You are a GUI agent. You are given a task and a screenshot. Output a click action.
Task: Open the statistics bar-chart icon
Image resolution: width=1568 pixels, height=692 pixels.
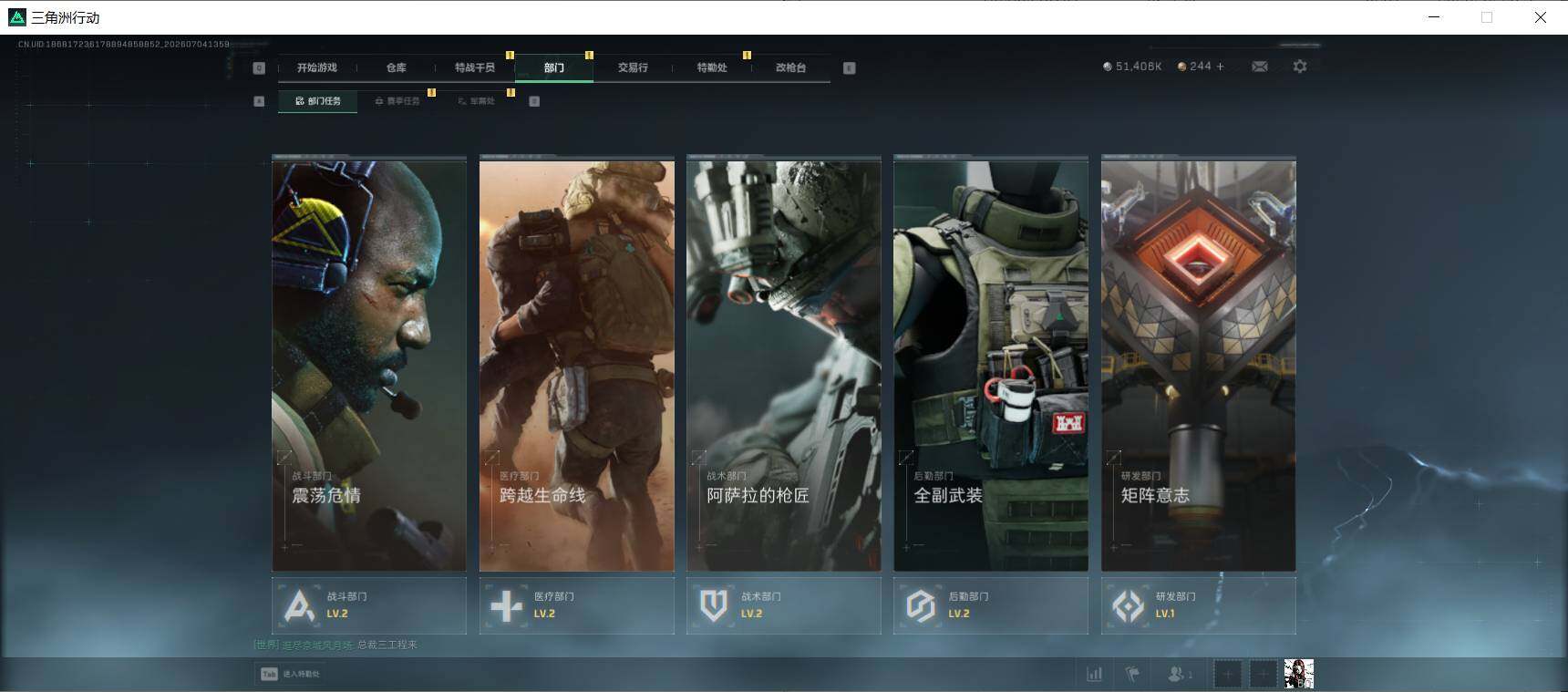click(x=1094, y=674)
